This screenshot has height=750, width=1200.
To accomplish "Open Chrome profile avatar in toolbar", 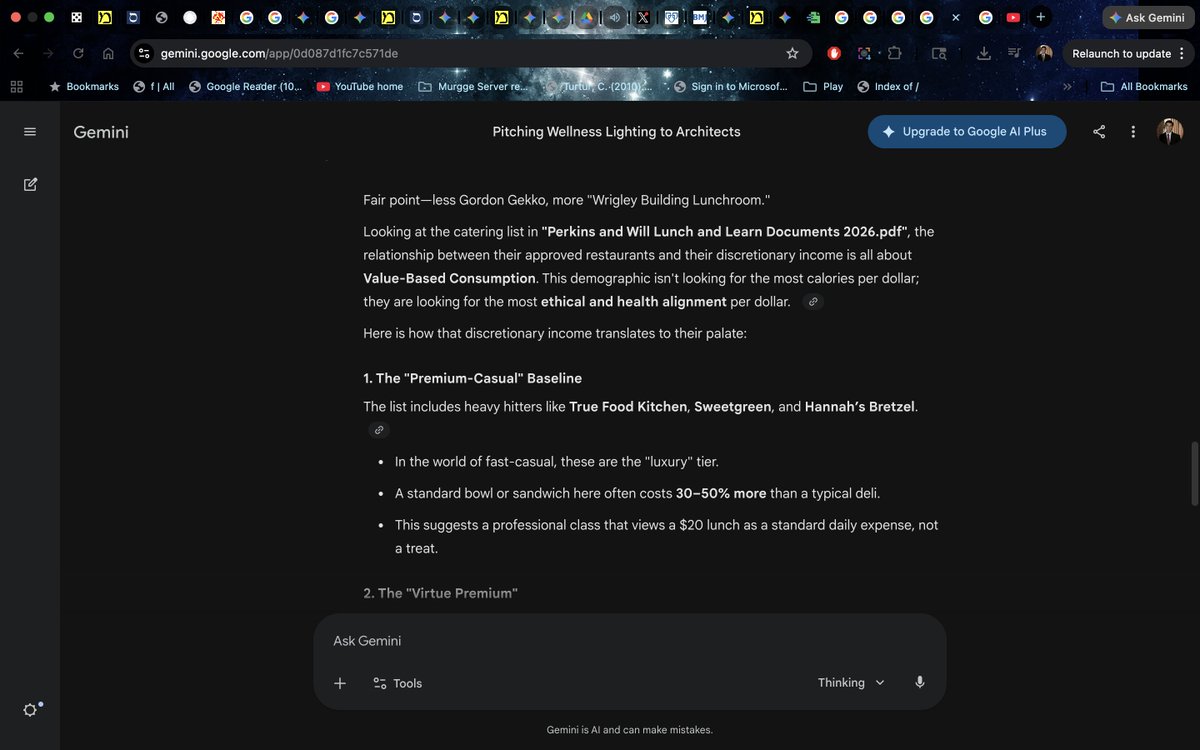I will click(x=1044, y=53).
